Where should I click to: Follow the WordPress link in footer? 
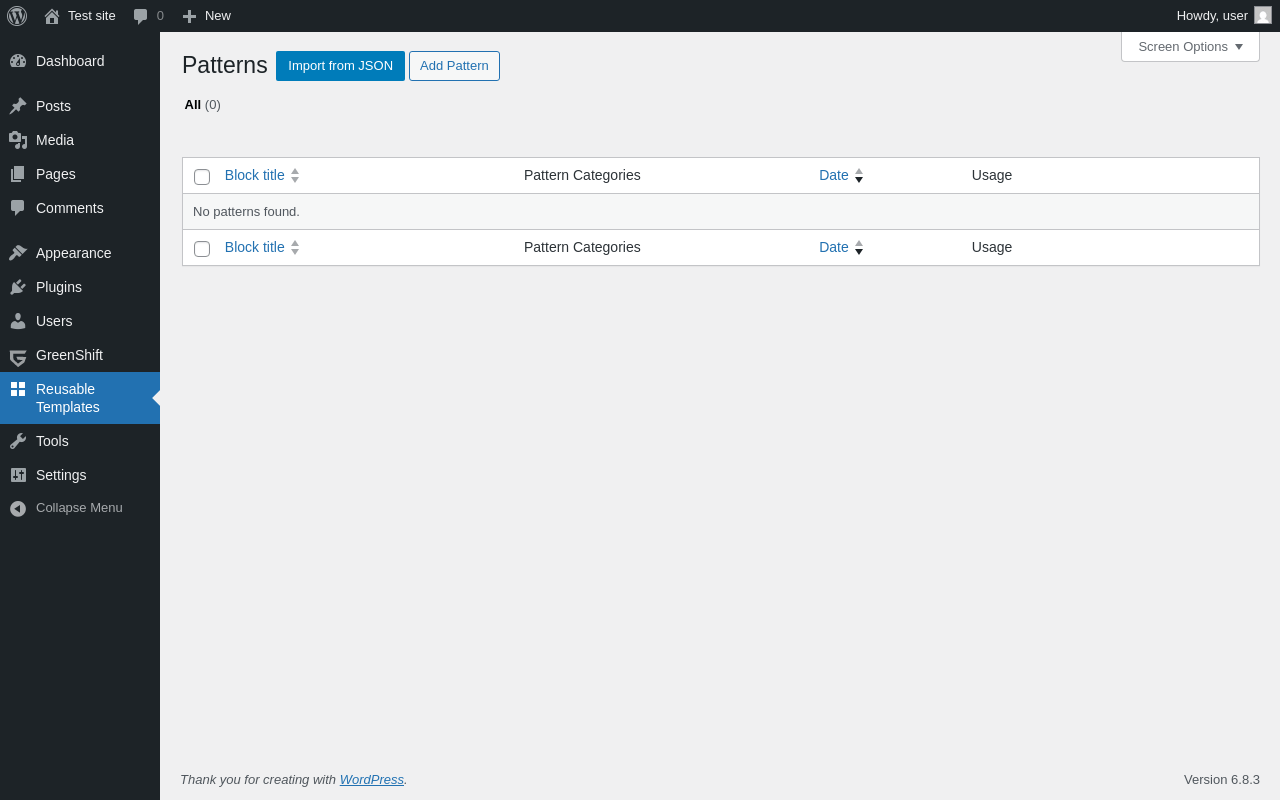(x=372, y=779)
